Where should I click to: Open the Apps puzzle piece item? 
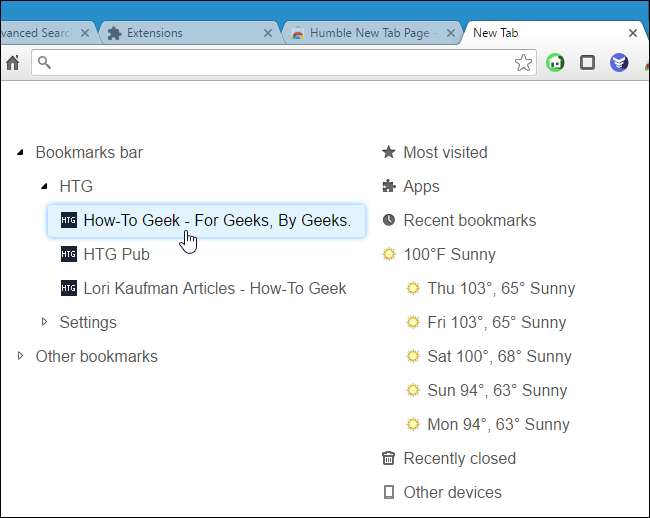pyautogui.click(x=420, y=187)
